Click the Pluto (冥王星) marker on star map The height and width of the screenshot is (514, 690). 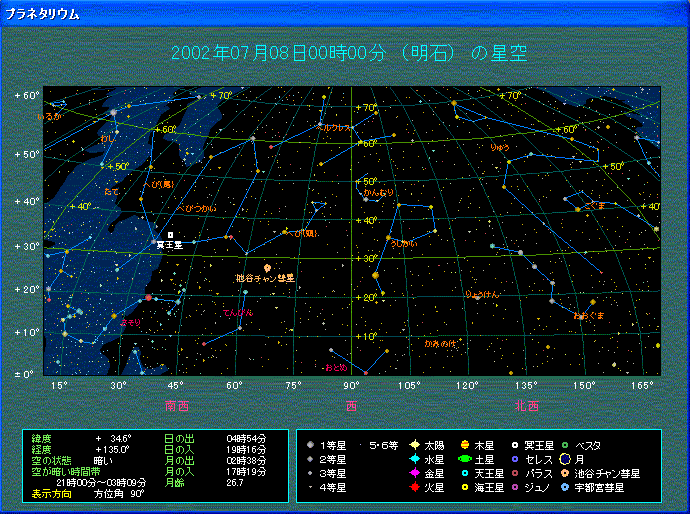coord(171,235)
